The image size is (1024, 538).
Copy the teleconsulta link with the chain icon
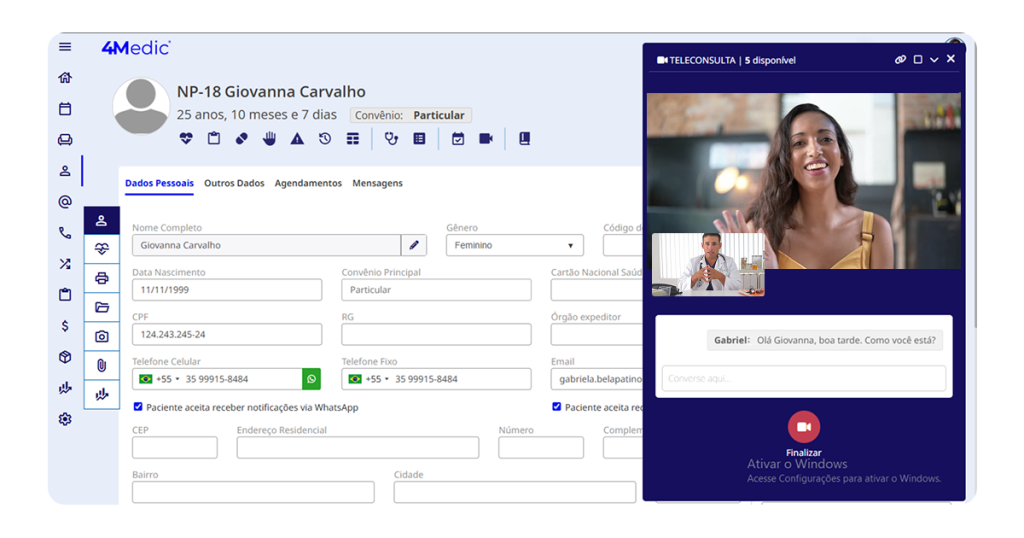900,60
